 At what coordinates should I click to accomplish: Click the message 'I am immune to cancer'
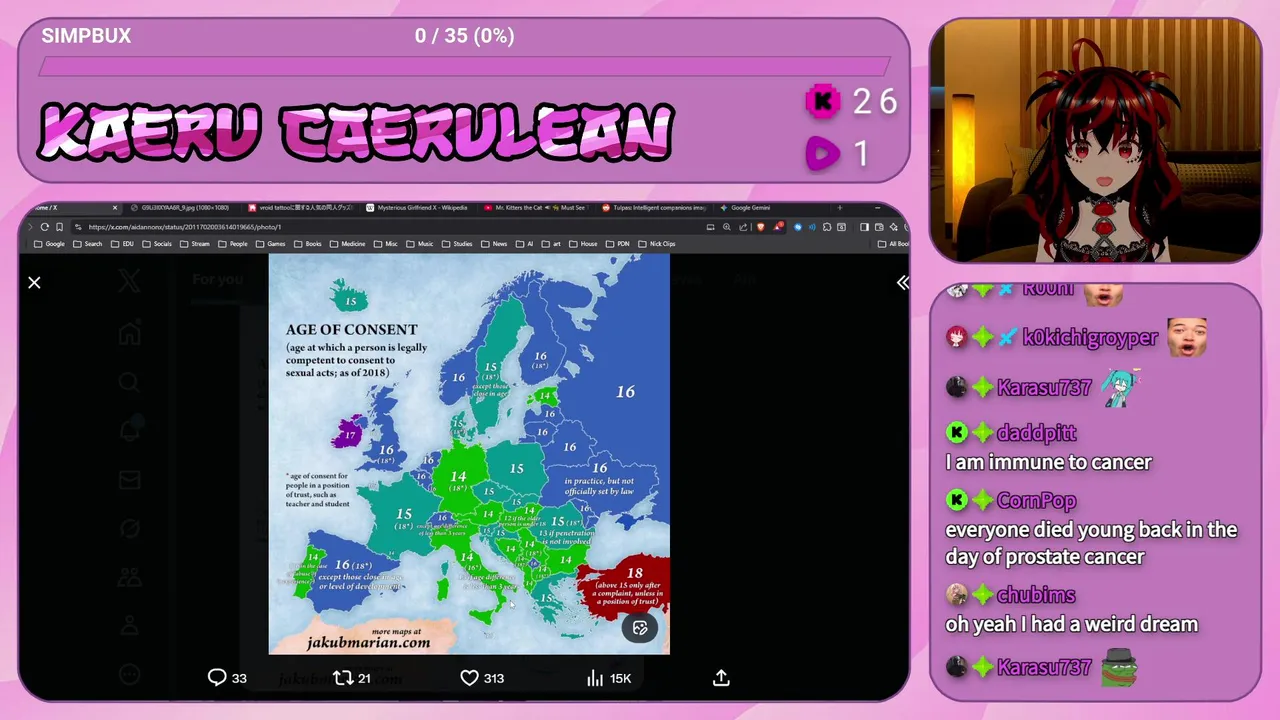[1049, 462]
